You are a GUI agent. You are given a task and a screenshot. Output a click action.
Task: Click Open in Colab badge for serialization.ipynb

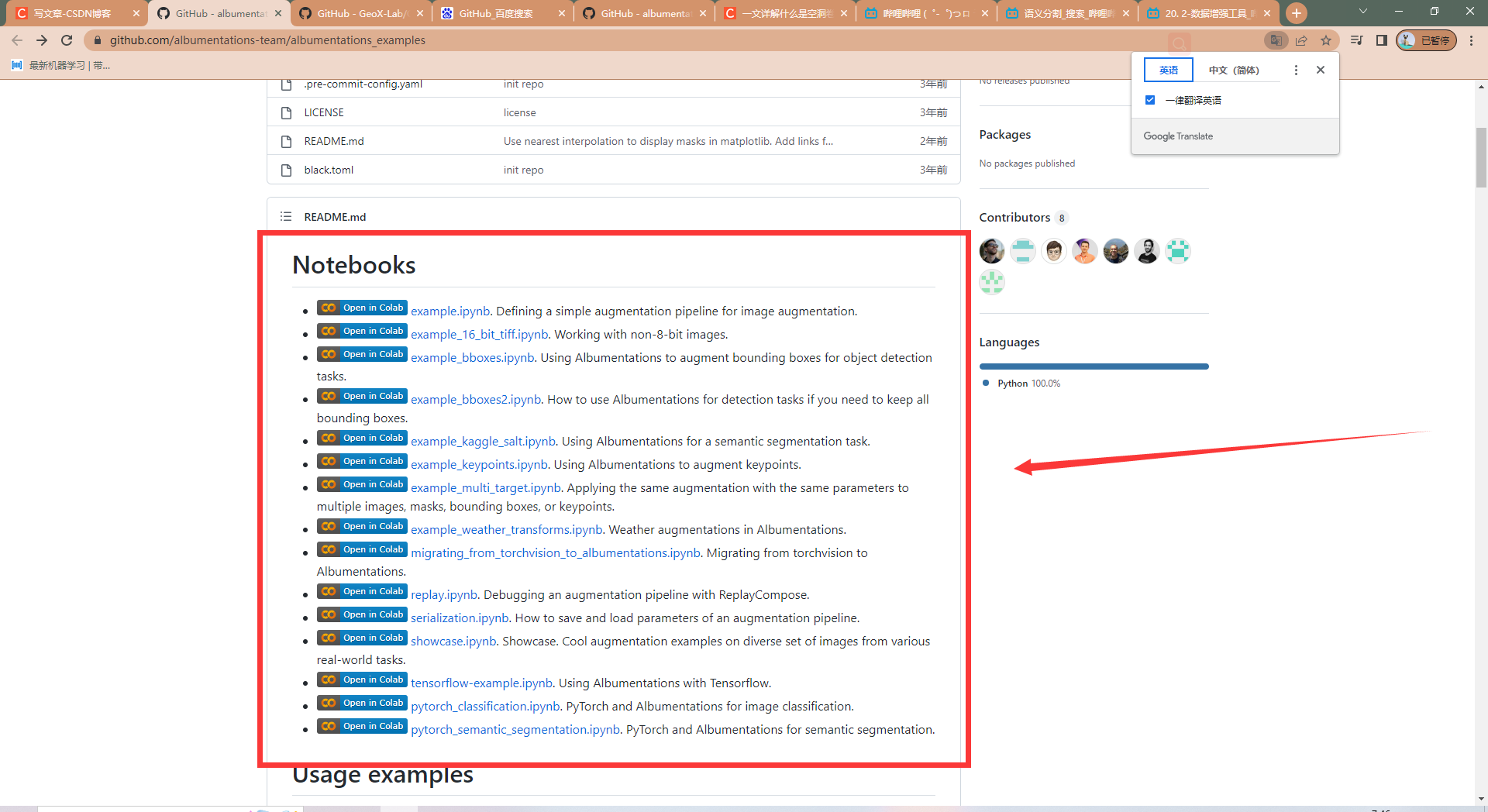click(362, 614)
